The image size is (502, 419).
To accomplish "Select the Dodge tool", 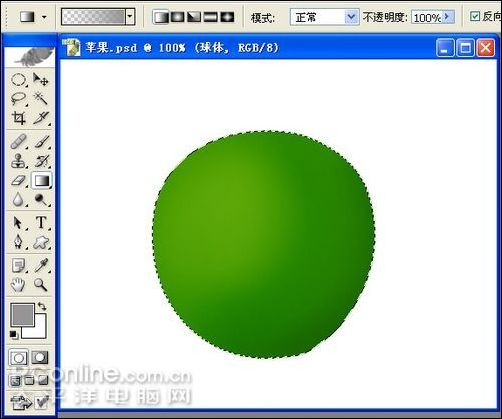I will coord(41,200).
